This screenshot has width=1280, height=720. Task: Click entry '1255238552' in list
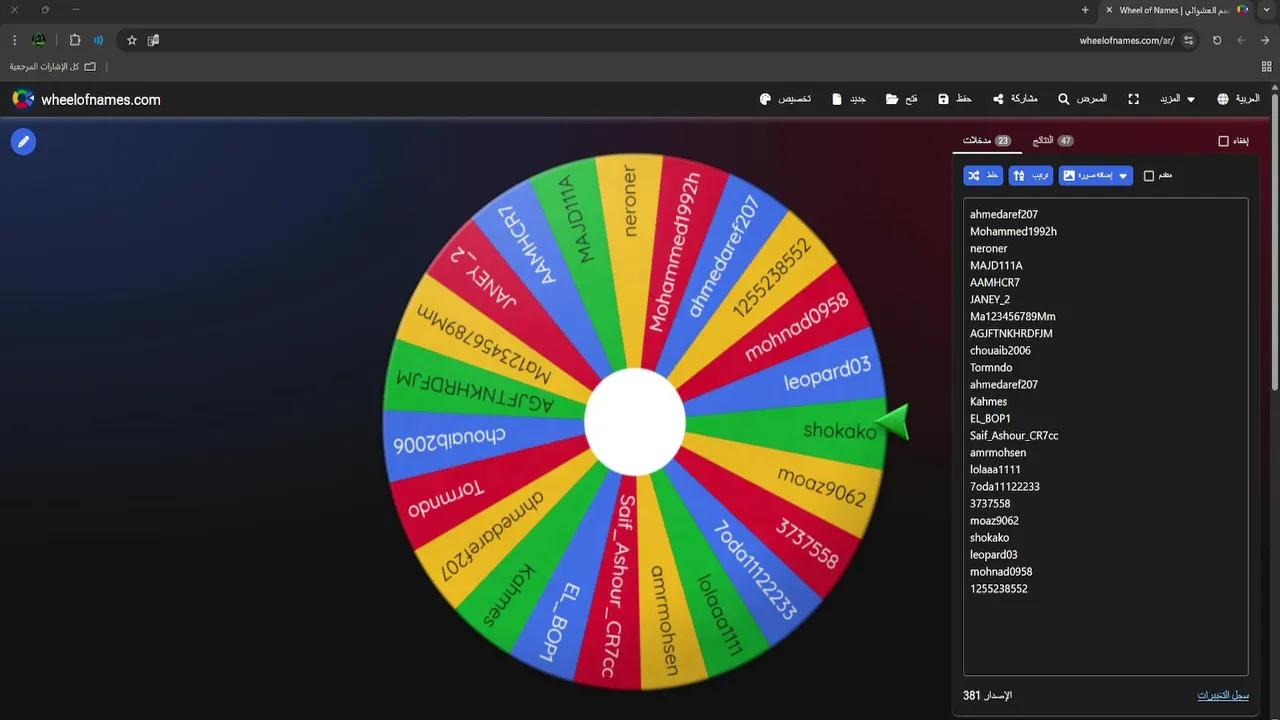[998, 589]
